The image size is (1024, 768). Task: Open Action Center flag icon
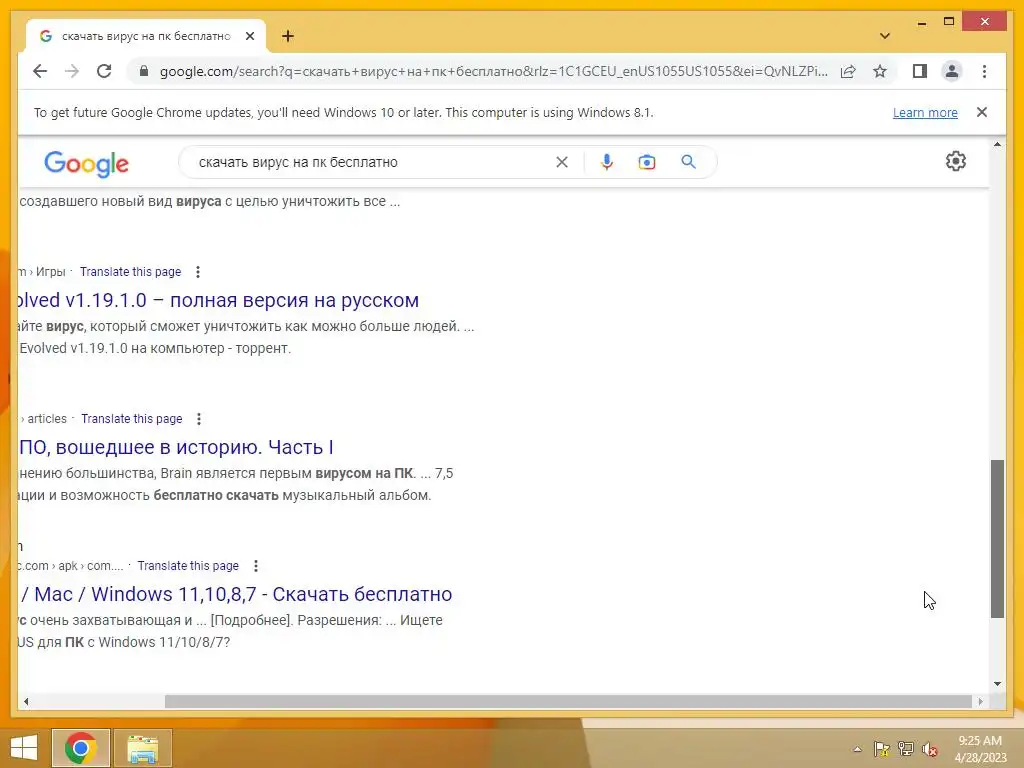pyautogui.click(x=881, y=749)
